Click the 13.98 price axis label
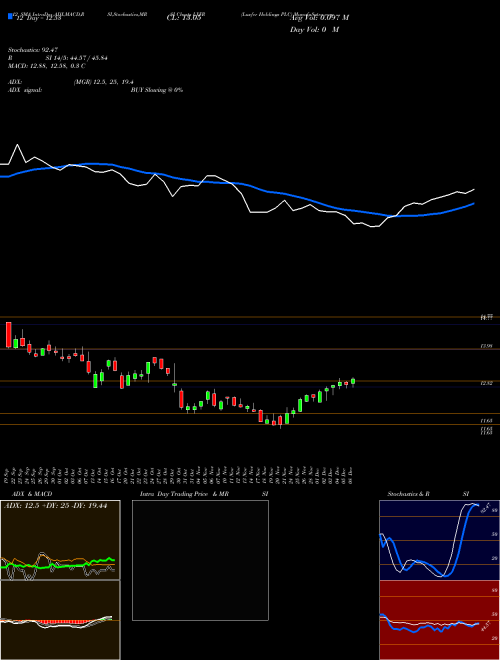500x660 pixels. pos(486,346)
